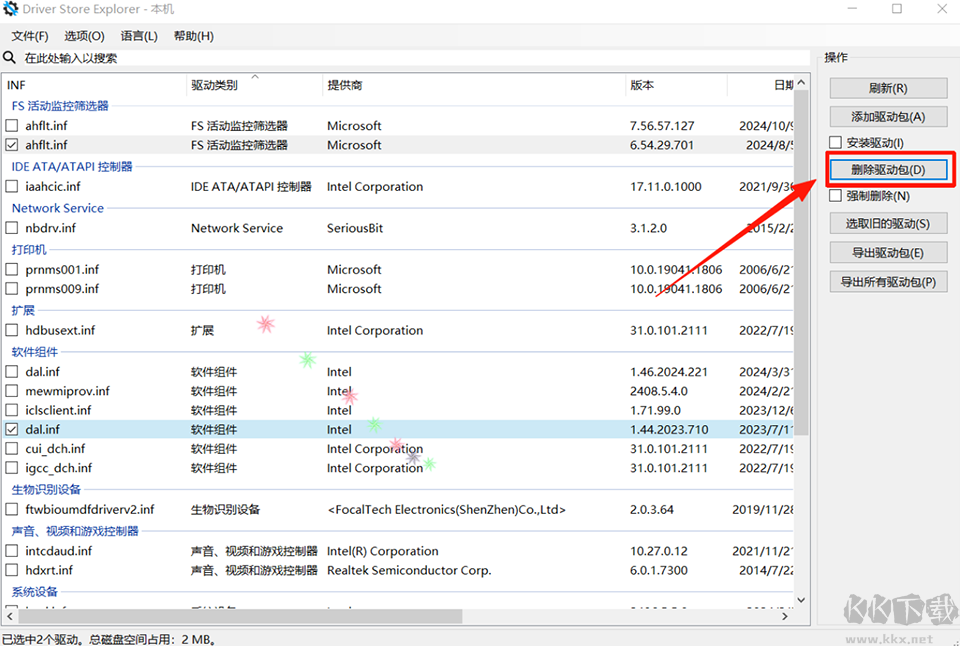Collapse the 打印机 group header
The width and height of the screenshot is (960, 646).
pyautogui.click(x=29, y=250)
